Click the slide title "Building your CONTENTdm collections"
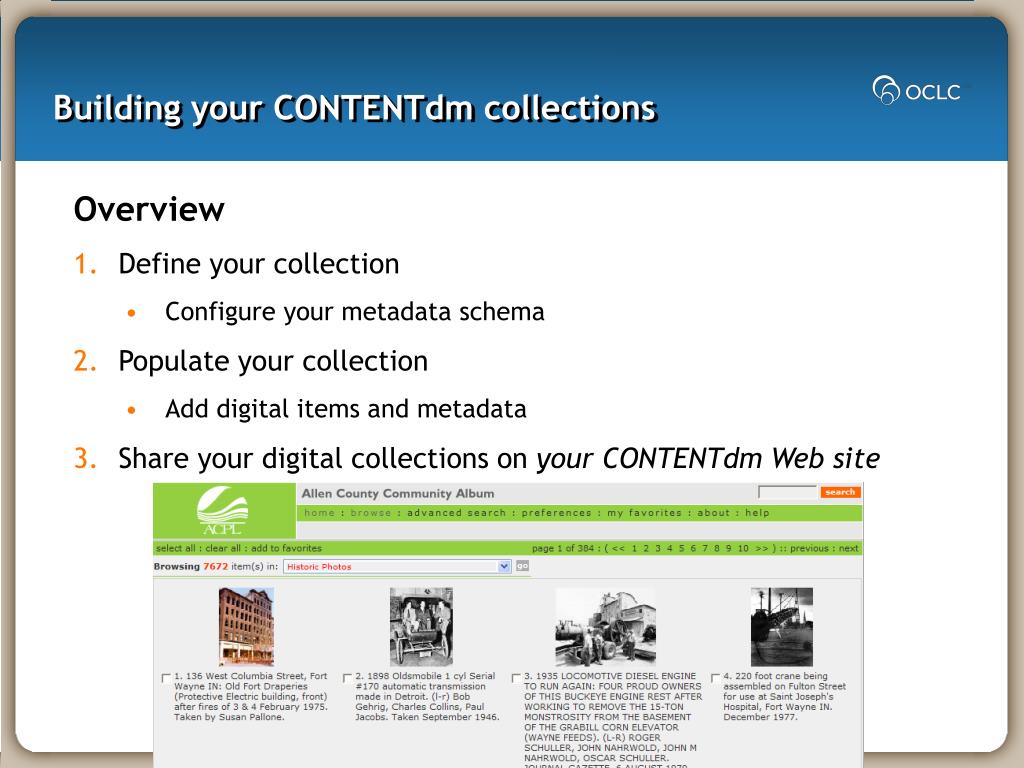1024x768 pixels. 355,108
